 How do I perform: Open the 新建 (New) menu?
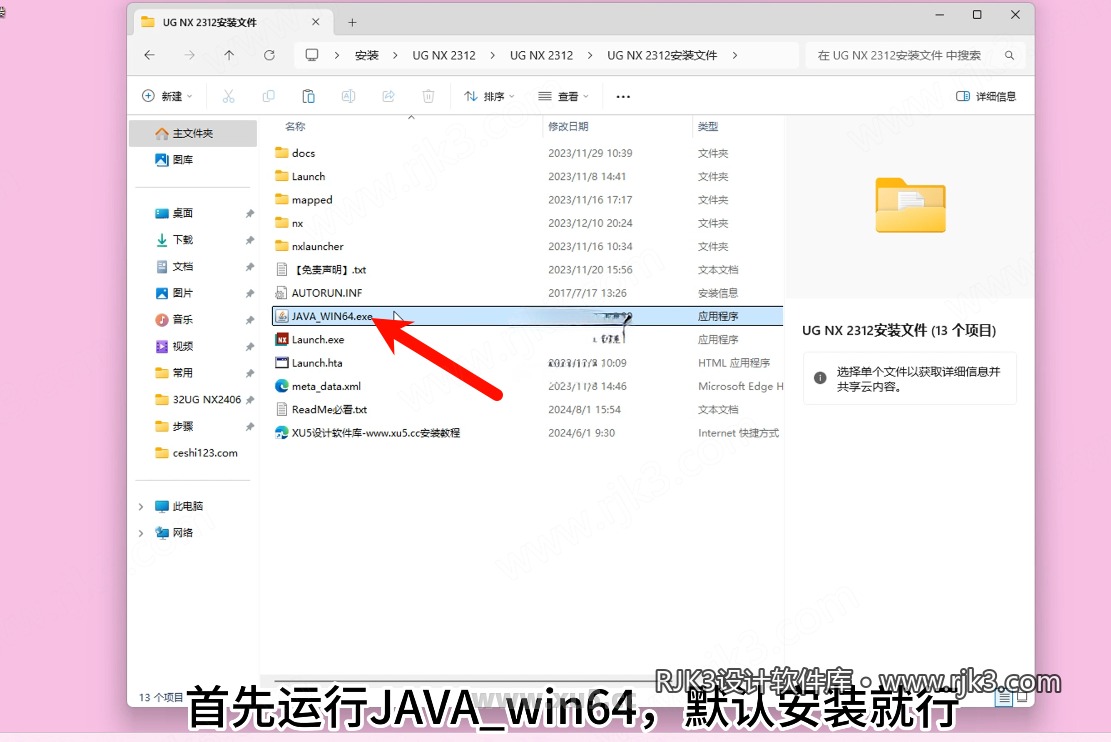pyautogui.click(x=167, y=96)
